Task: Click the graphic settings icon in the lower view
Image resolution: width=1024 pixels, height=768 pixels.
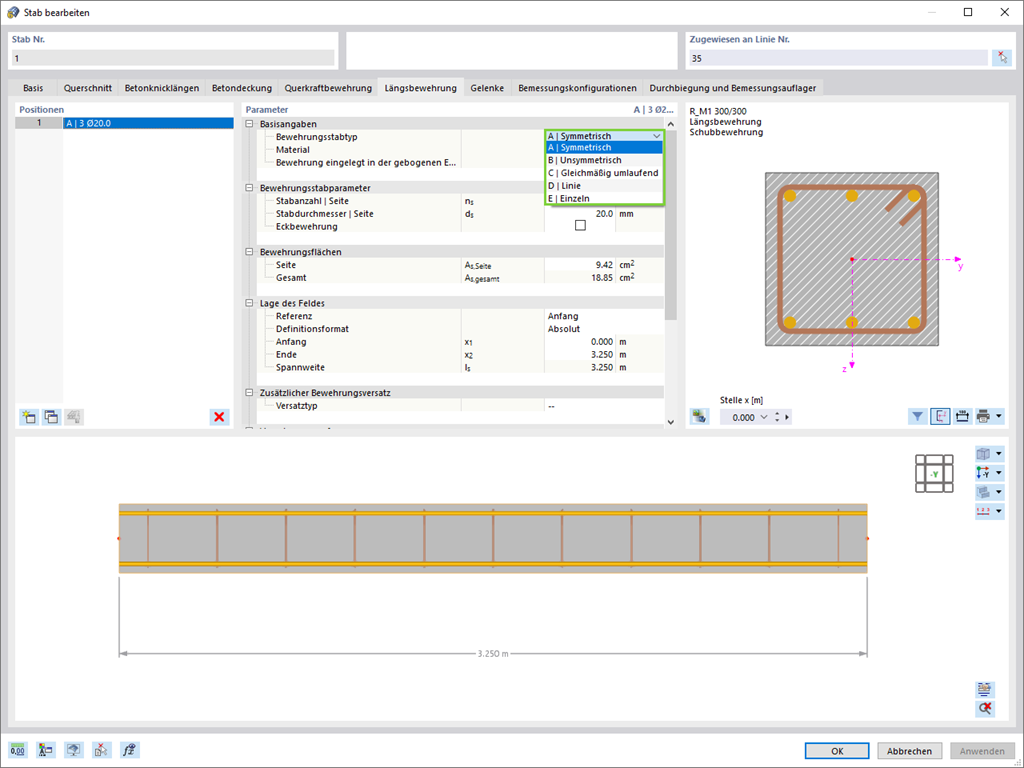Action: pos(985,689)
